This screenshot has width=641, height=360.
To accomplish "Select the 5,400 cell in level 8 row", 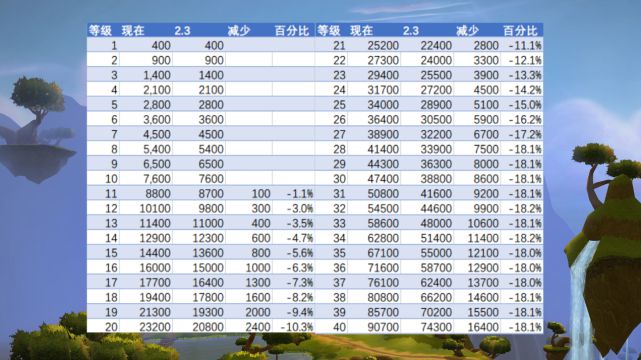I will pos(157,149).
